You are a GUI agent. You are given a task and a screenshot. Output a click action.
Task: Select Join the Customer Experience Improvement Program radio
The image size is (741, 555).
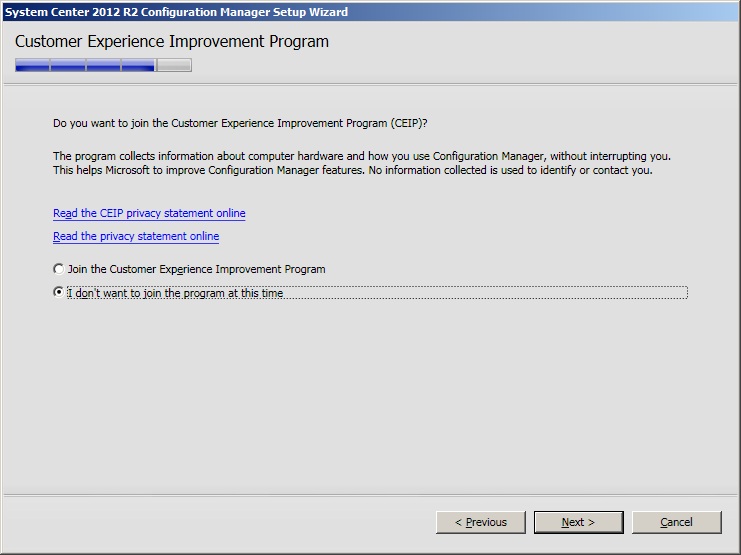click(x=58, y=269)
